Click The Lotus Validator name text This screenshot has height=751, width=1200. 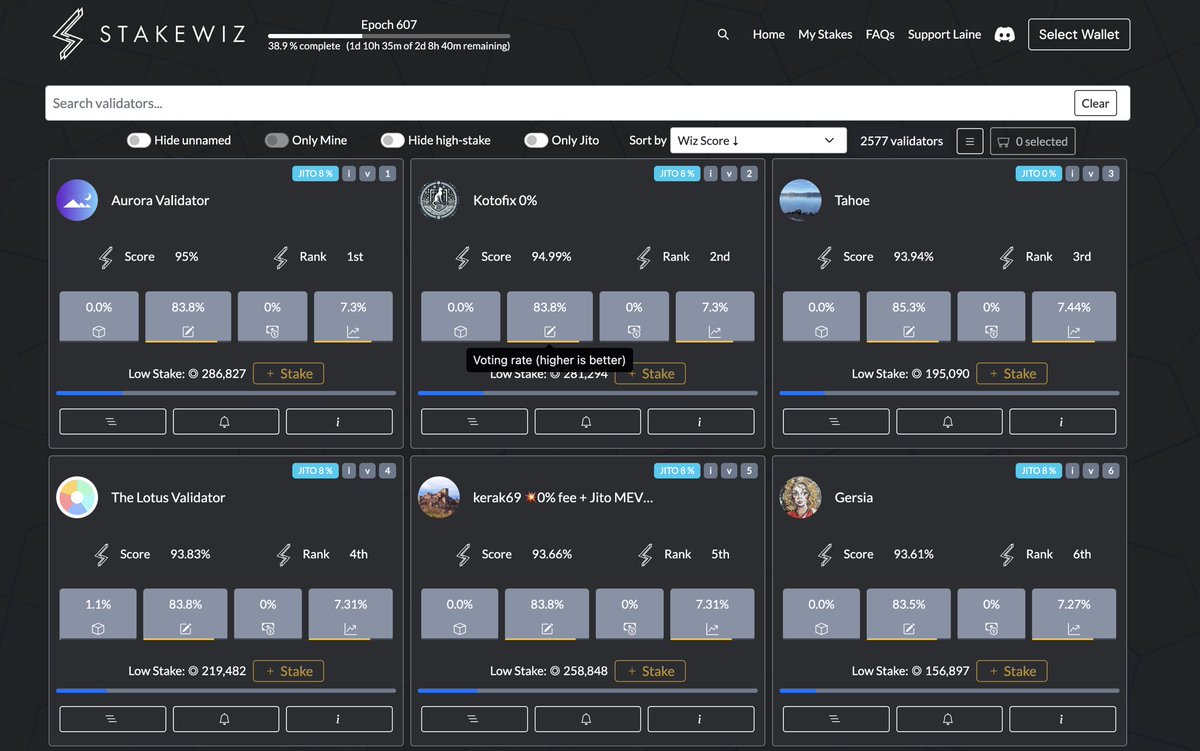click(x=168, y=497)
